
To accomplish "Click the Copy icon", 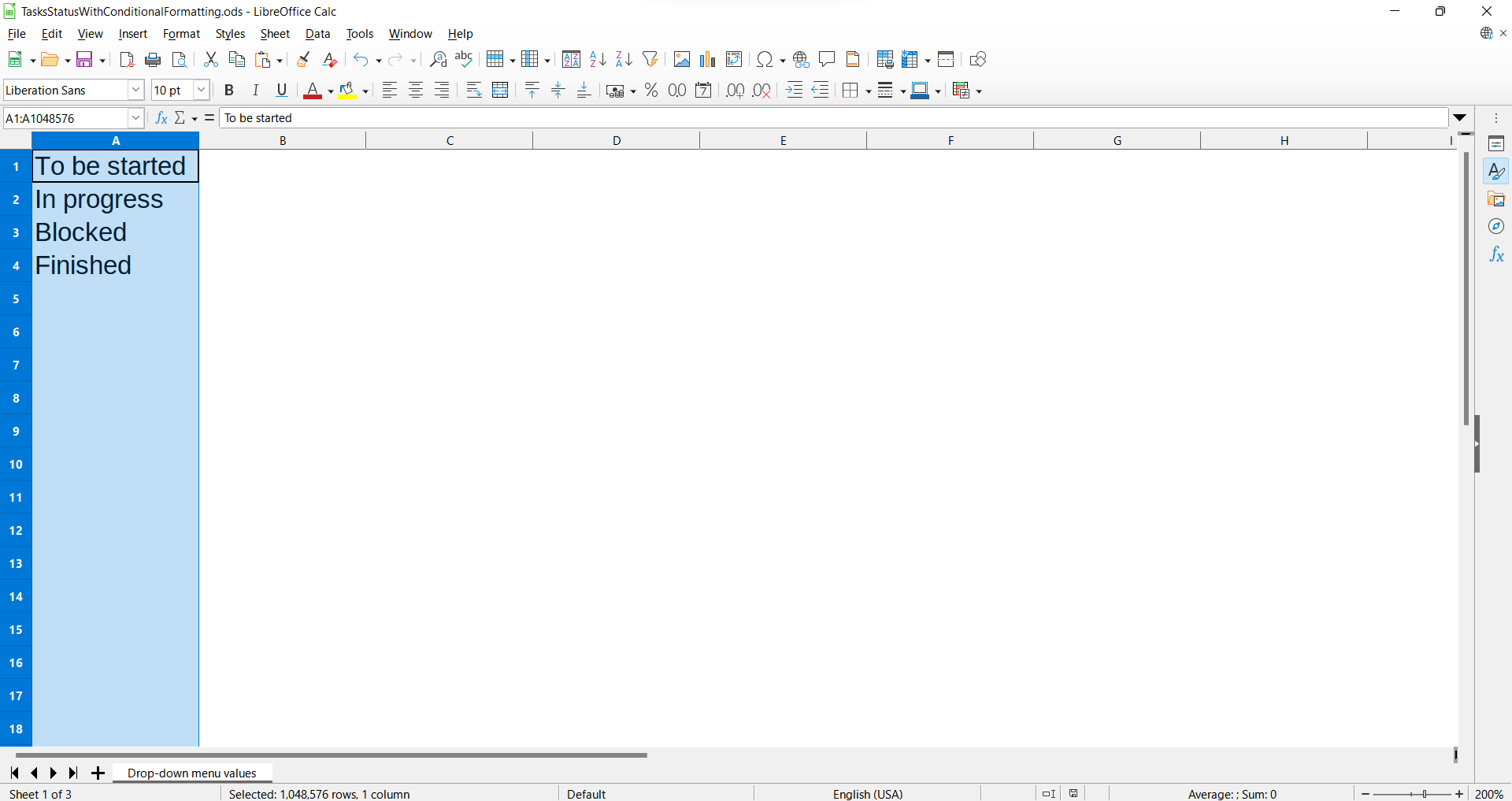I will [x=236, y=60].
